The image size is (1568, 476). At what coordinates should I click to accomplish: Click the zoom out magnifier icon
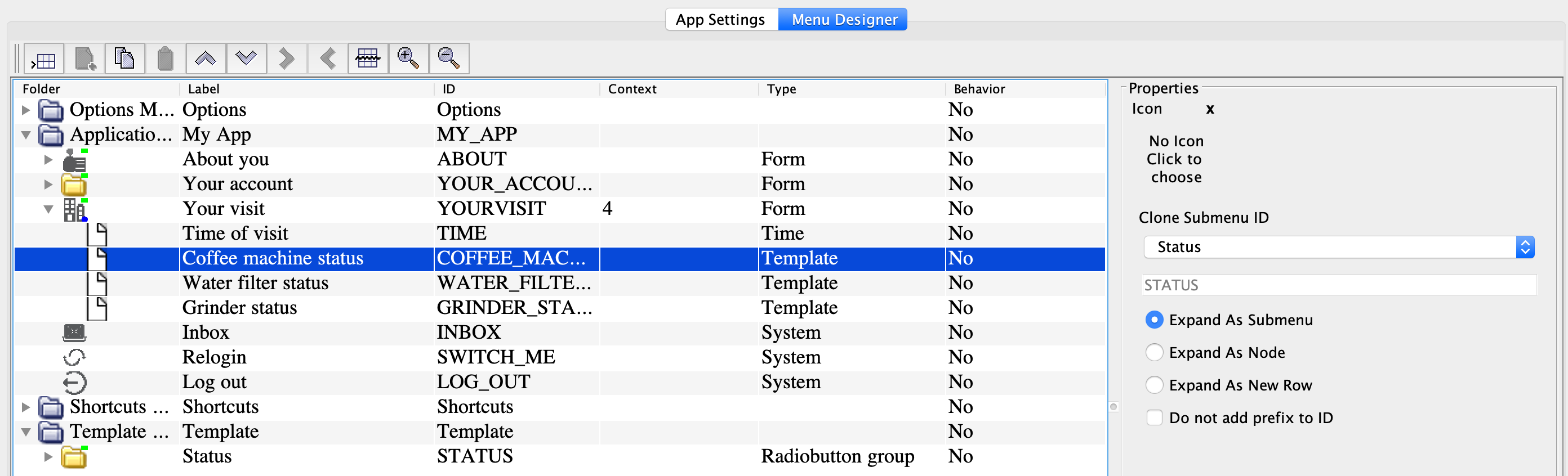pos(449,60)
